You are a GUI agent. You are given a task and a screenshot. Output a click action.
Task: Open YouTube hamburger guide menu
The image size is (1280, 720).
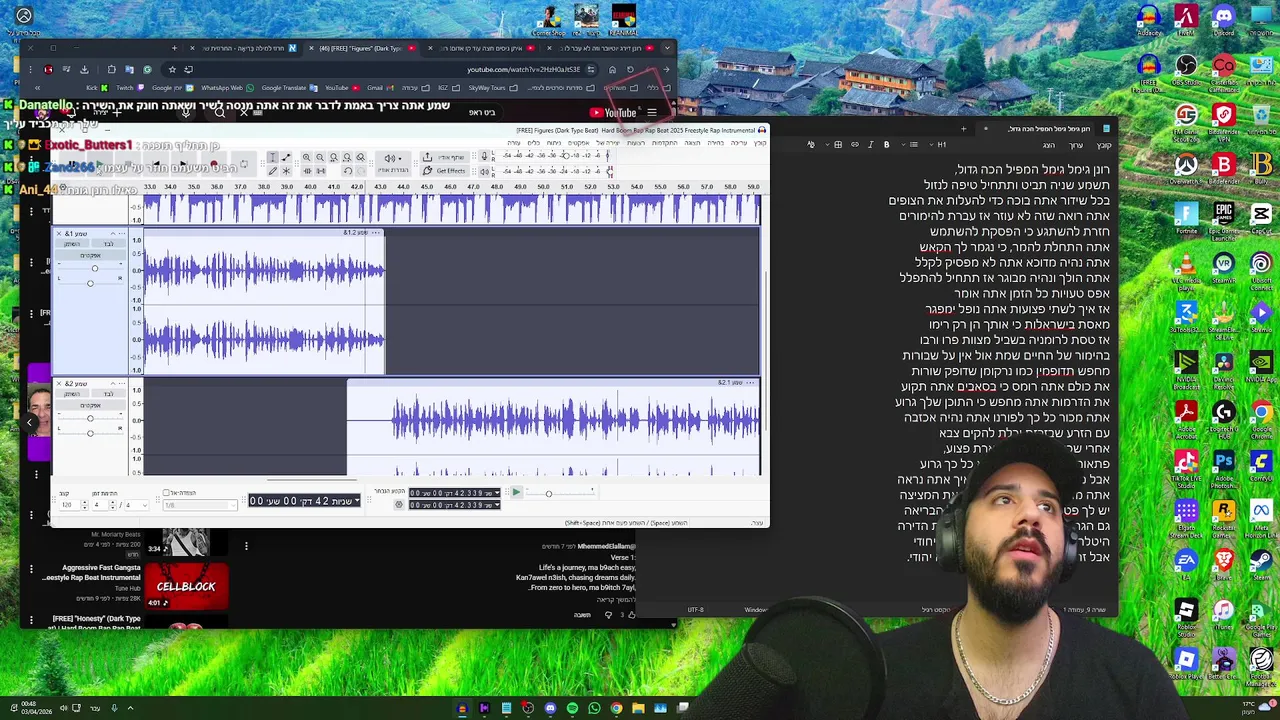pos(652,113)
